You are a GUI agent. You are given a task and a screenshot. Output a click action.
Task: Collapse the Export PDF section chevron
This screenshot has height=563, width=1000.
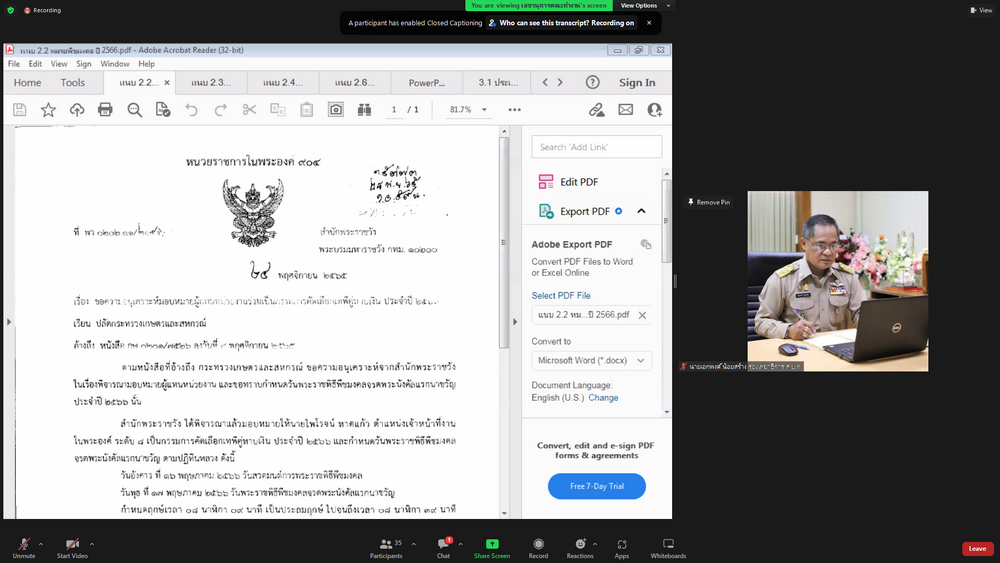(x=642, y=211)
